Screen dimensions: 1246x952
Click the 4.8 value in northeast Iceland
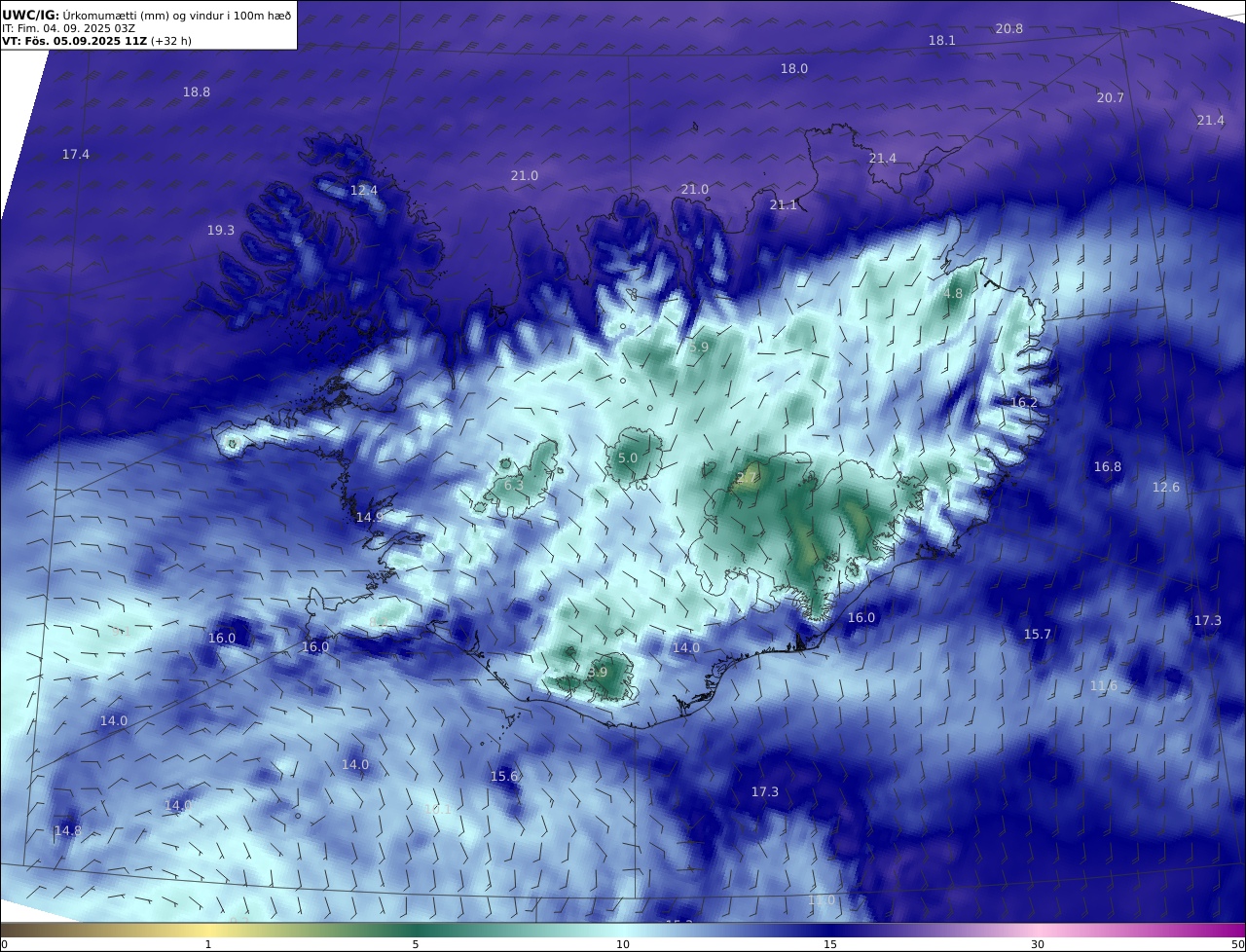point(953,293)
